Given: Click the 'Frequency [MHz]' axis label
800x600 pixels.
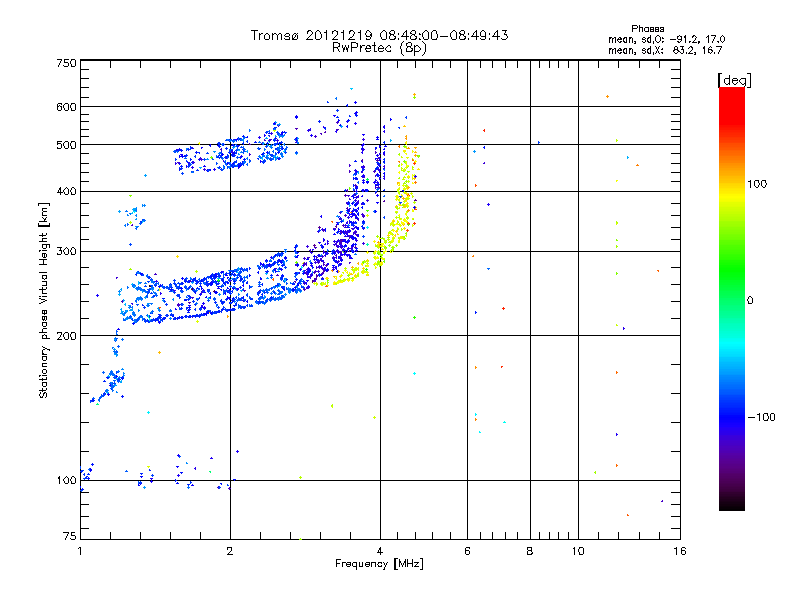Looking at the screenshot, I should click(x=379, y=564).
